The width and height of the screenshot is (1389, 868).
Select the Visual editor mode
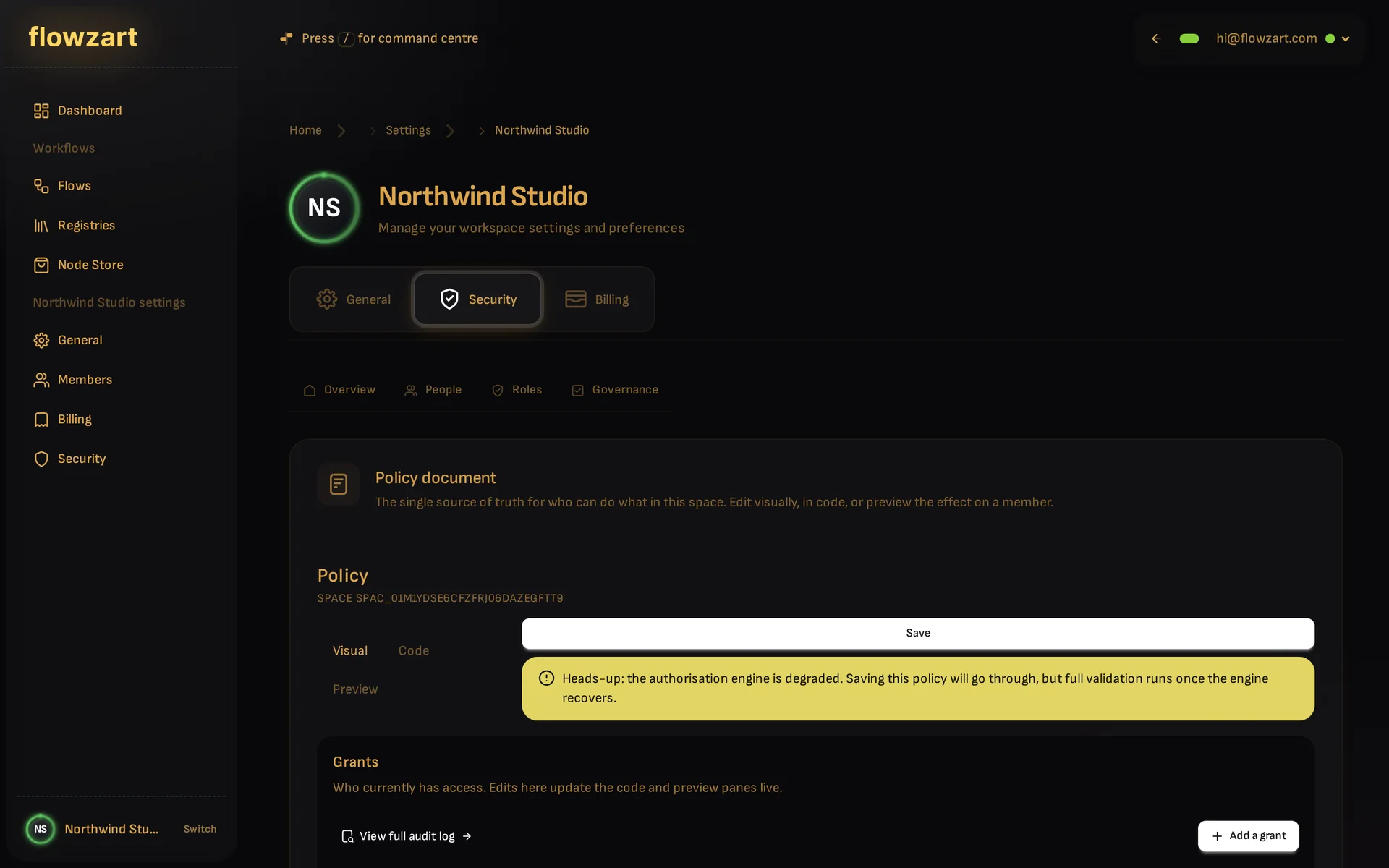[x=350, y=650]
